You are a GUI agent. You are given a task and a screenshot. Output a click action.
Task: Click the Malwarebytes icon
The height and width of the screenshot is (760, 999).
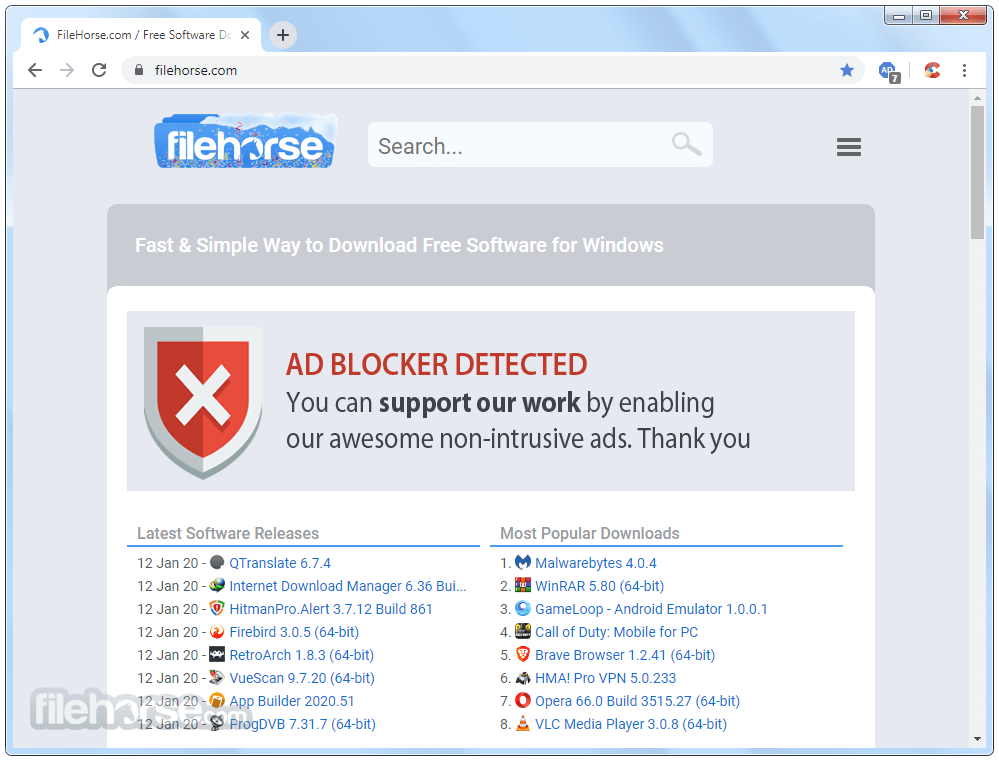523,562
